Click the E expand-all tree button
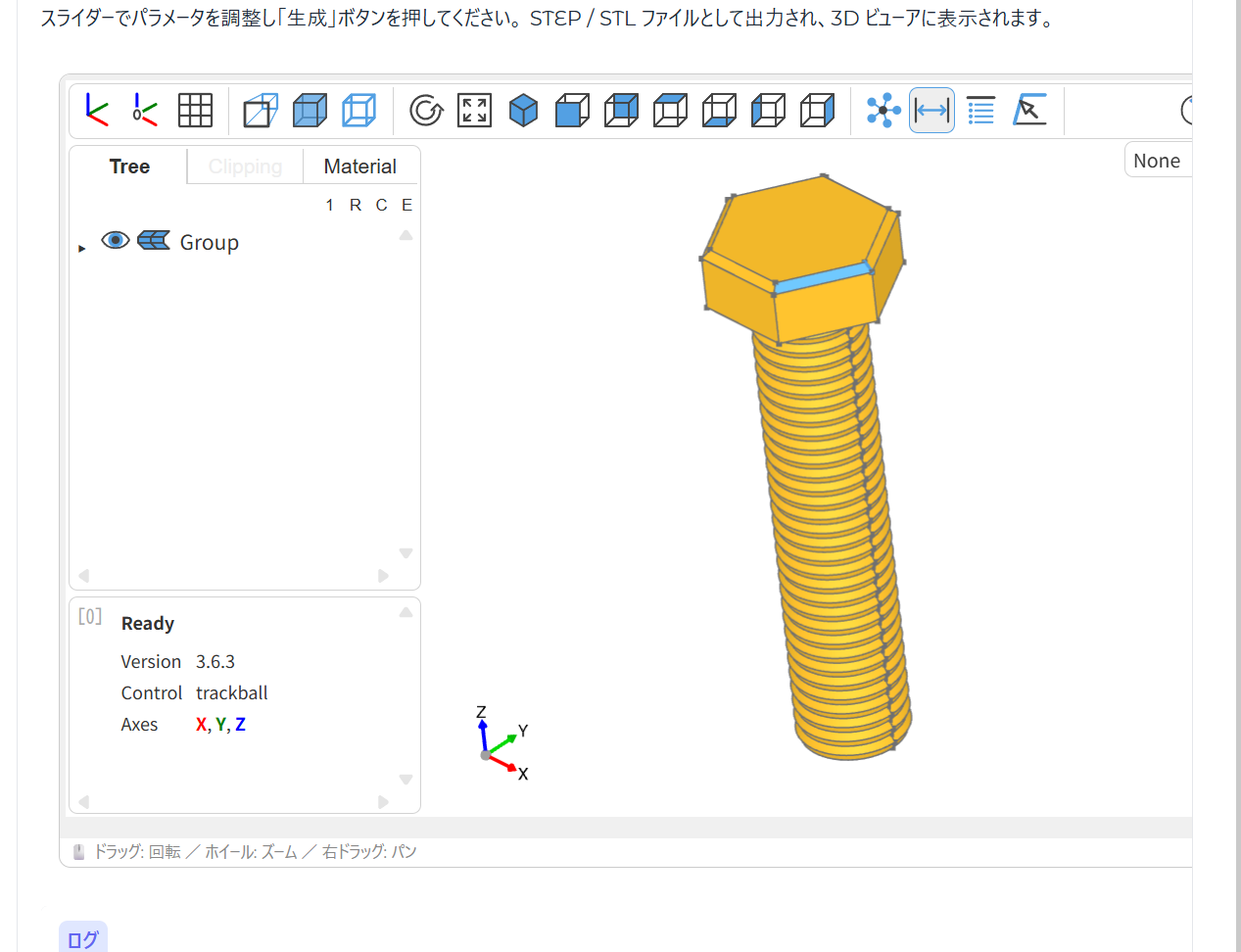Image resolution: width=1241 pixels, height=952 pixels. point(406,205)
